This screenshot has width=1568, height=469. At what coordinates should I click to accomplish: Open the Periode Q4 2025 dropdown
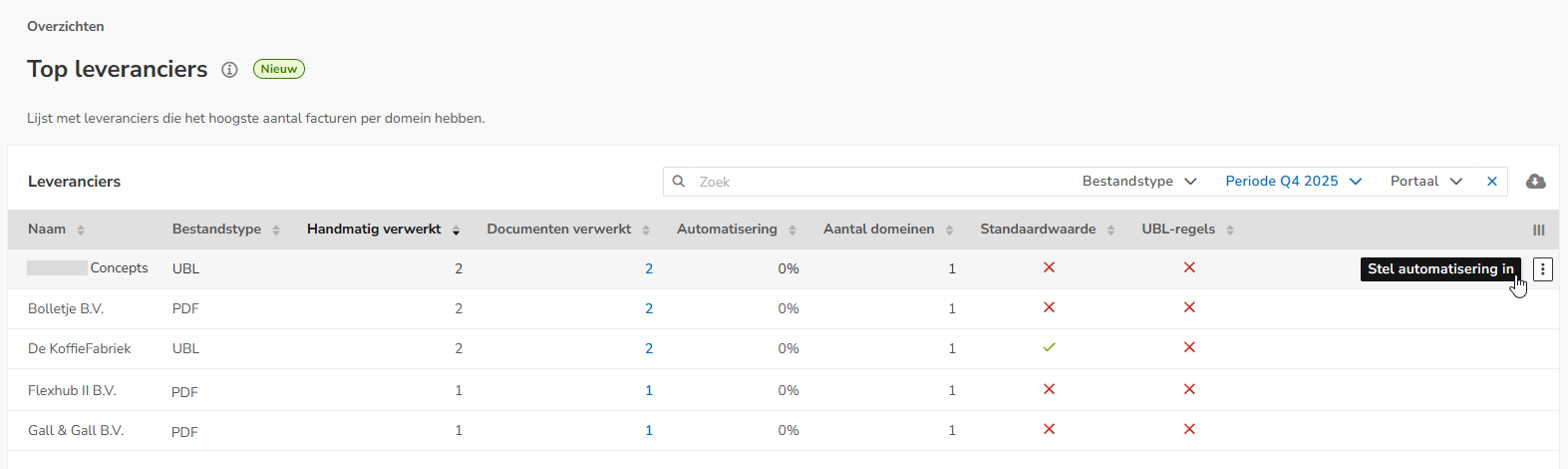pos(1293,182)
